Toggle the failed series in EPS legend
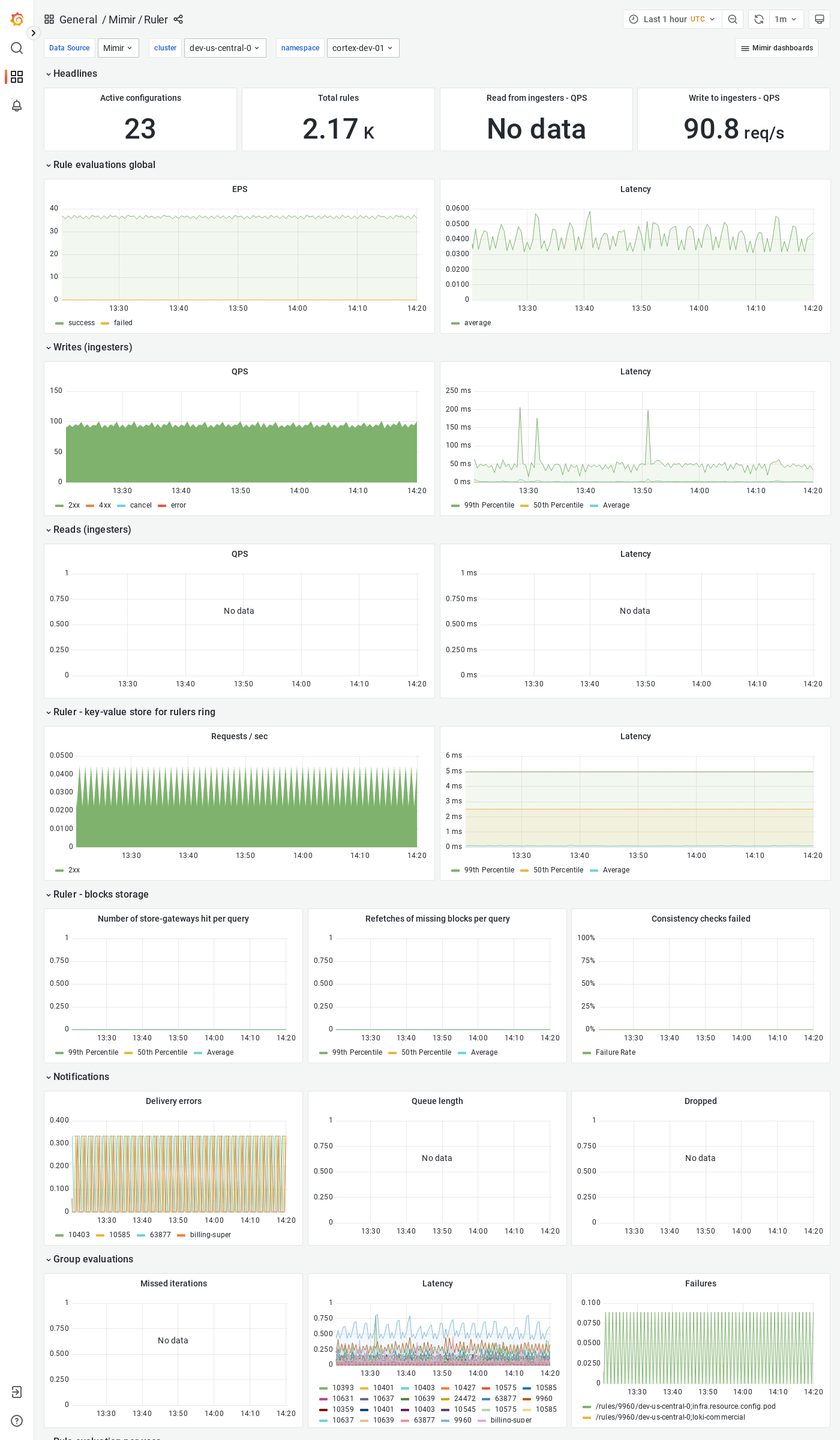Viewport: 840px width, 1440px height. 123,323
